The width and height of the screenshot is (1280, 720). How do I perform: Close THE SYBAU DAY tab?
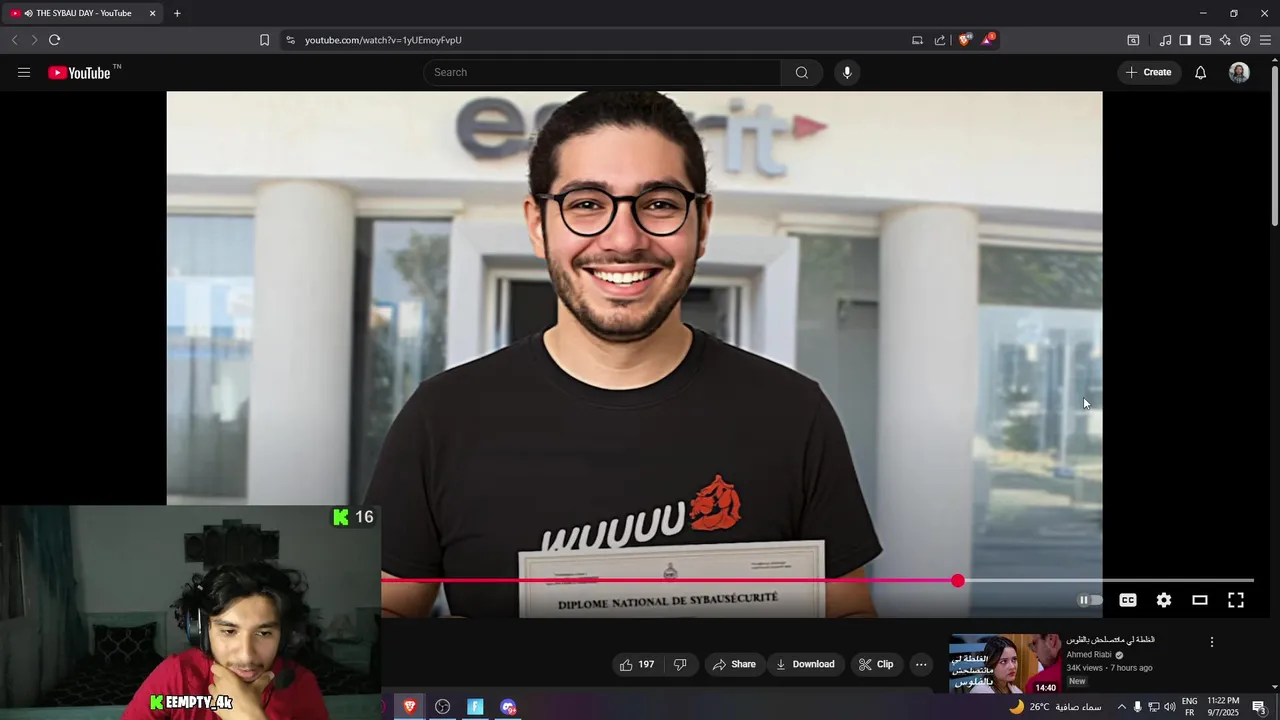pos(152,13)
